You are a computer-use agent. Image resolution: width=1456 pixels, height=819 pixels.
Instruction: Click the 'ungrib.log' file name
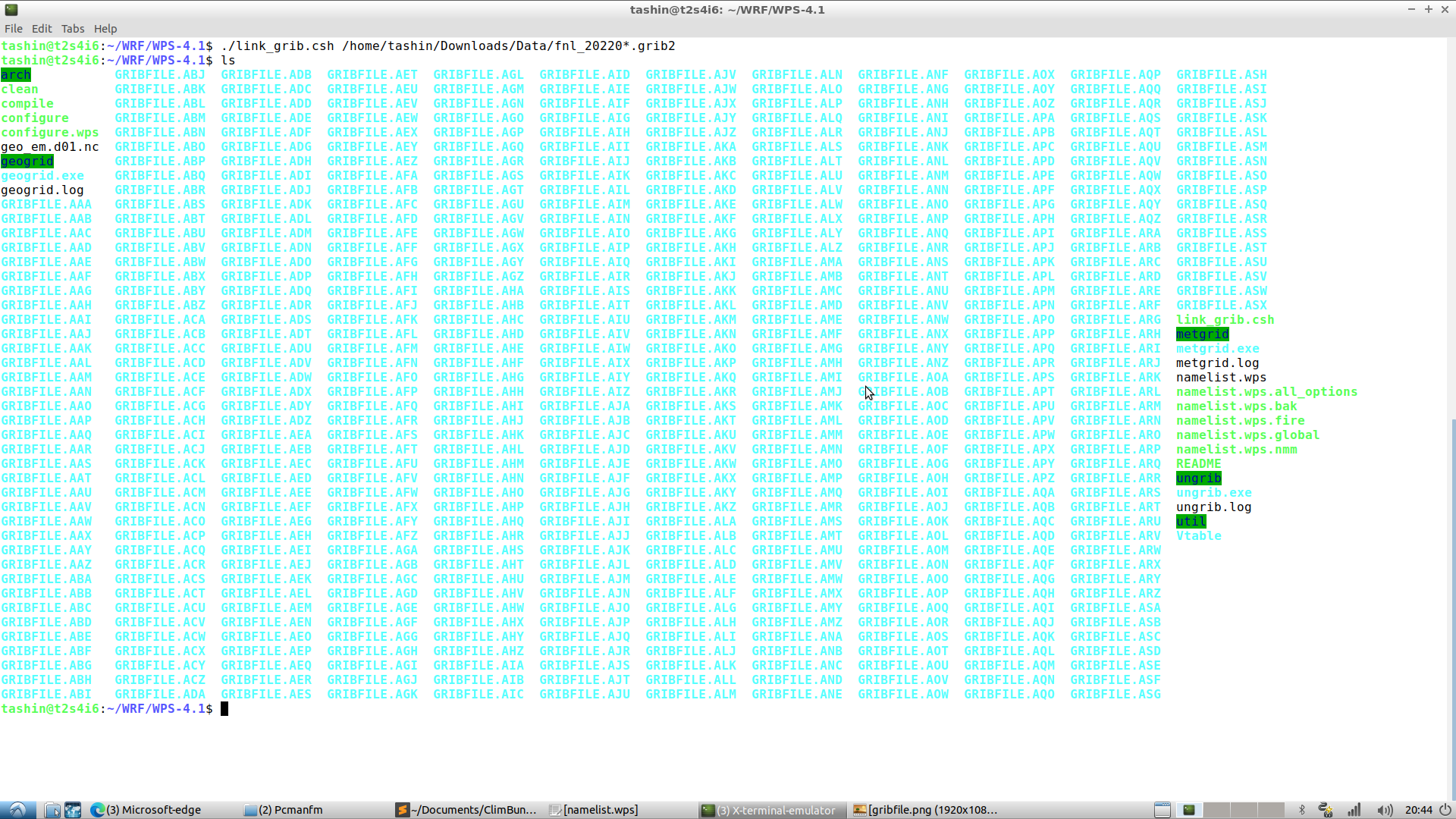coord(1214,507)
